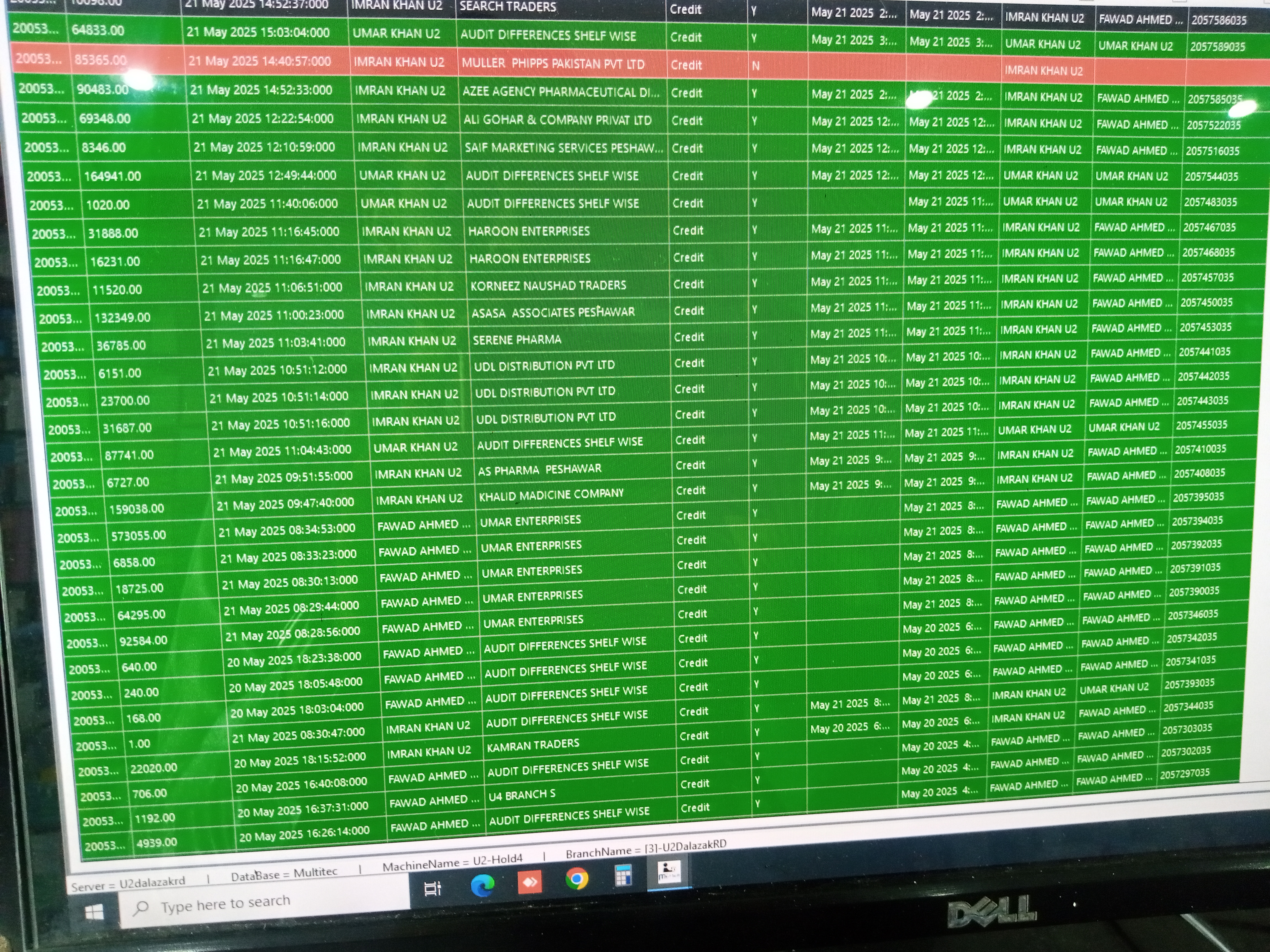Click the KORNEEZ NAUSHAD TRADERS cell

[x=548, y=286]
